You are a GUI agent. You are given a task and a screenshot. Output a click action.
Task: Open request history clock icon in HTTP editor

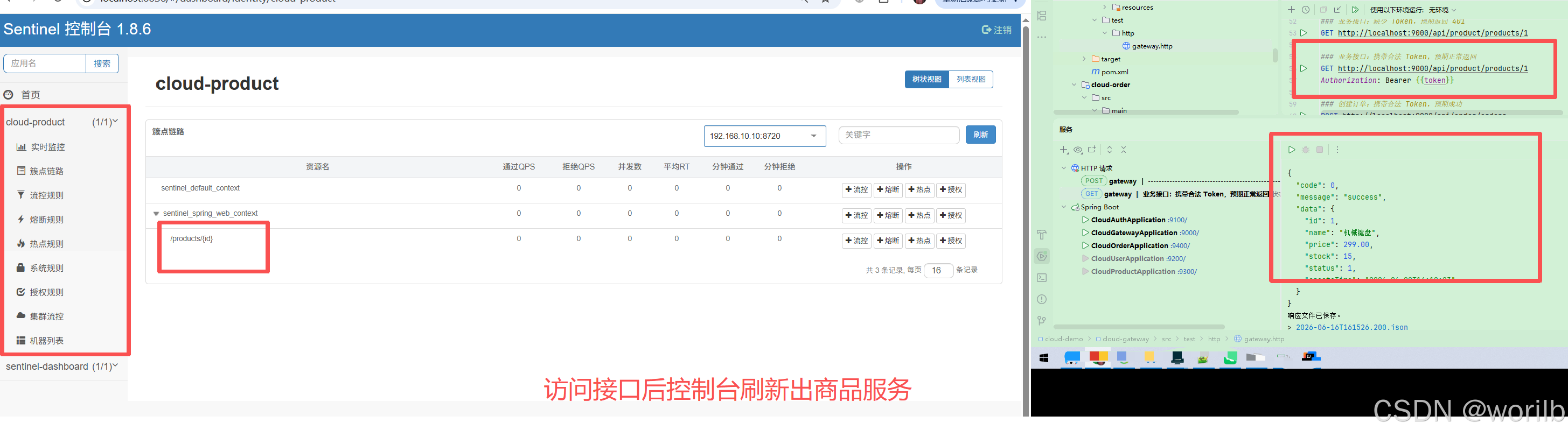pos(1306,10)
